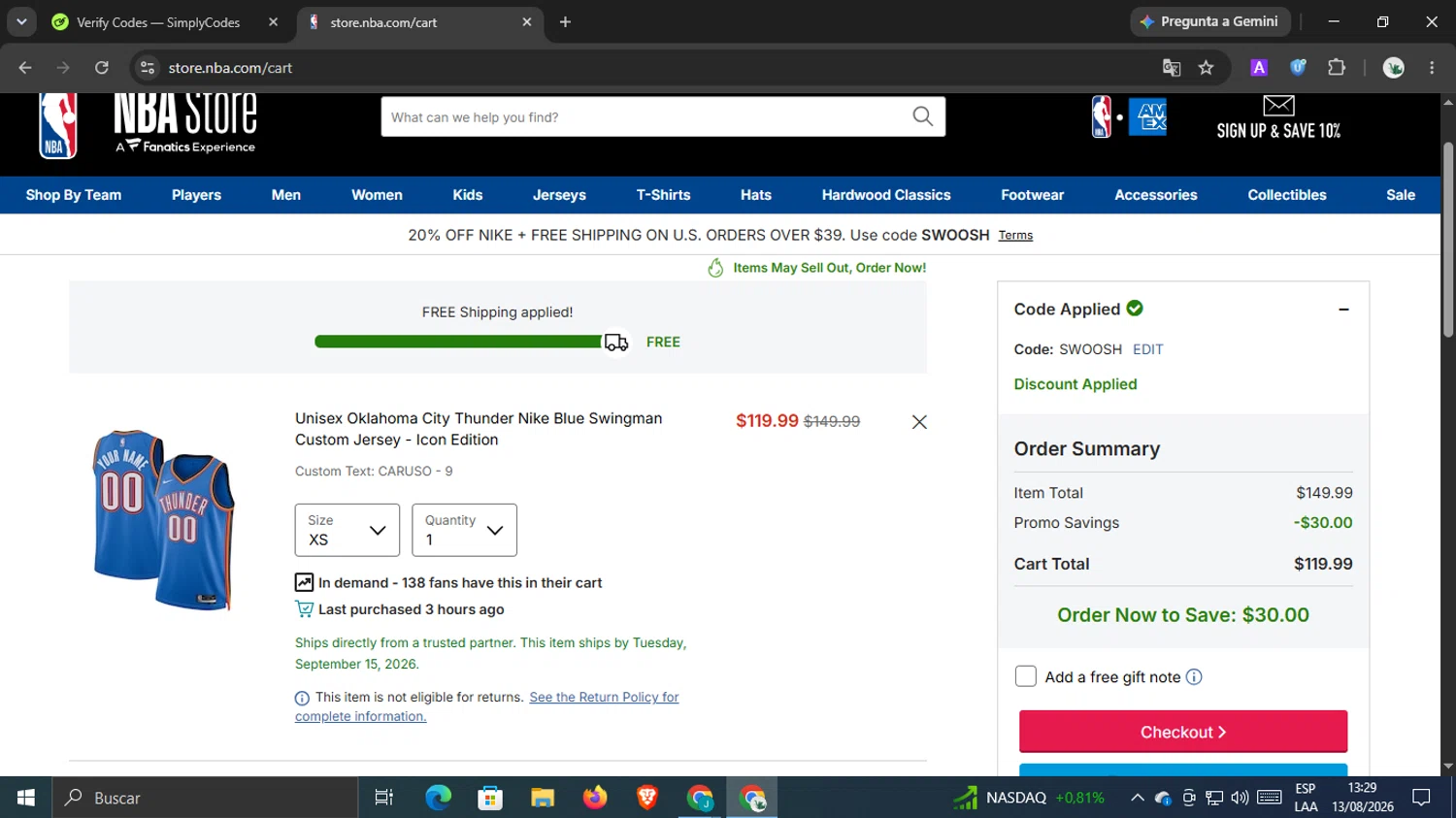Collapse the Code Applied section

pos(1343,310)
